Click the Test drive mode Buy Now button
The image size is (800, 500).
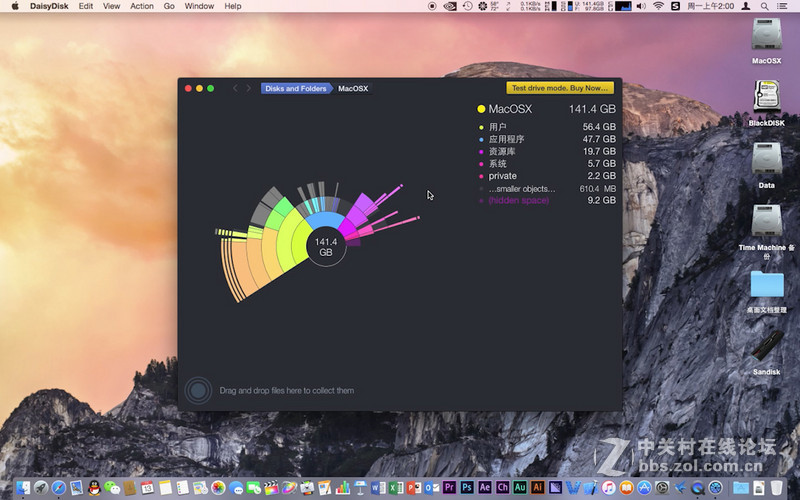coord(560,88)
